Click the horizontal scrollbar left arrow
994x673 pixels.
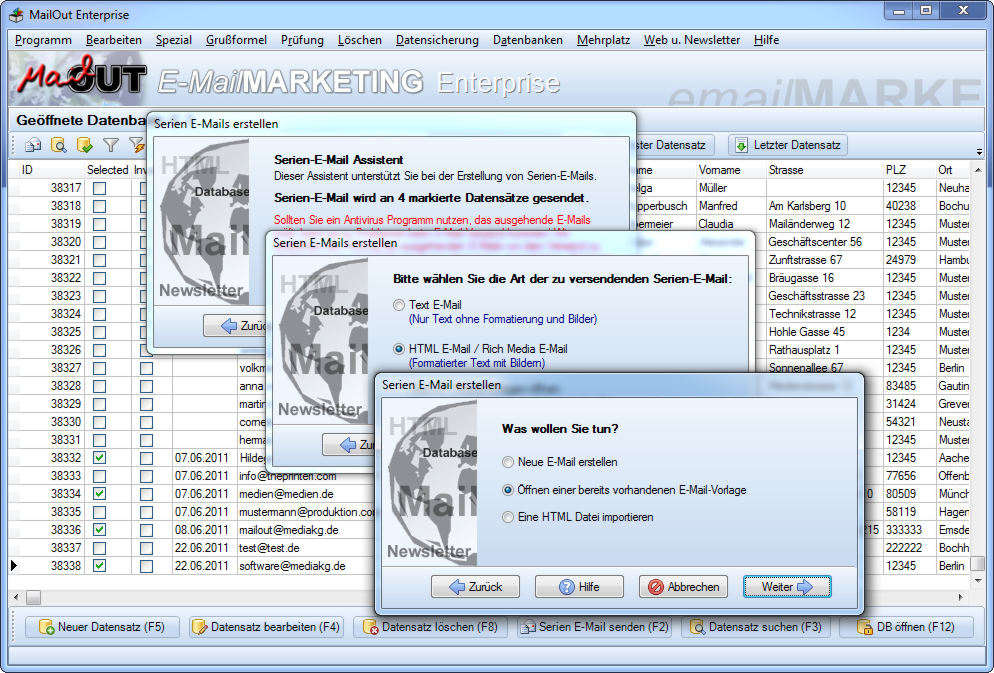16,597
